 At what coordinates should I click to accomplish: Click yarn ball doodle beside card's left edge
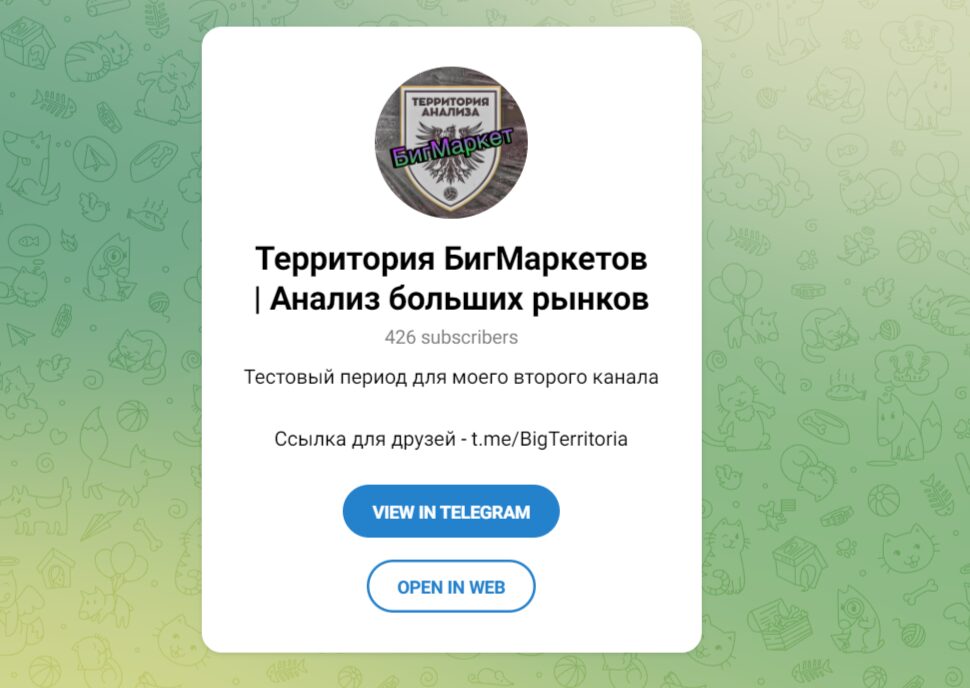160,304
